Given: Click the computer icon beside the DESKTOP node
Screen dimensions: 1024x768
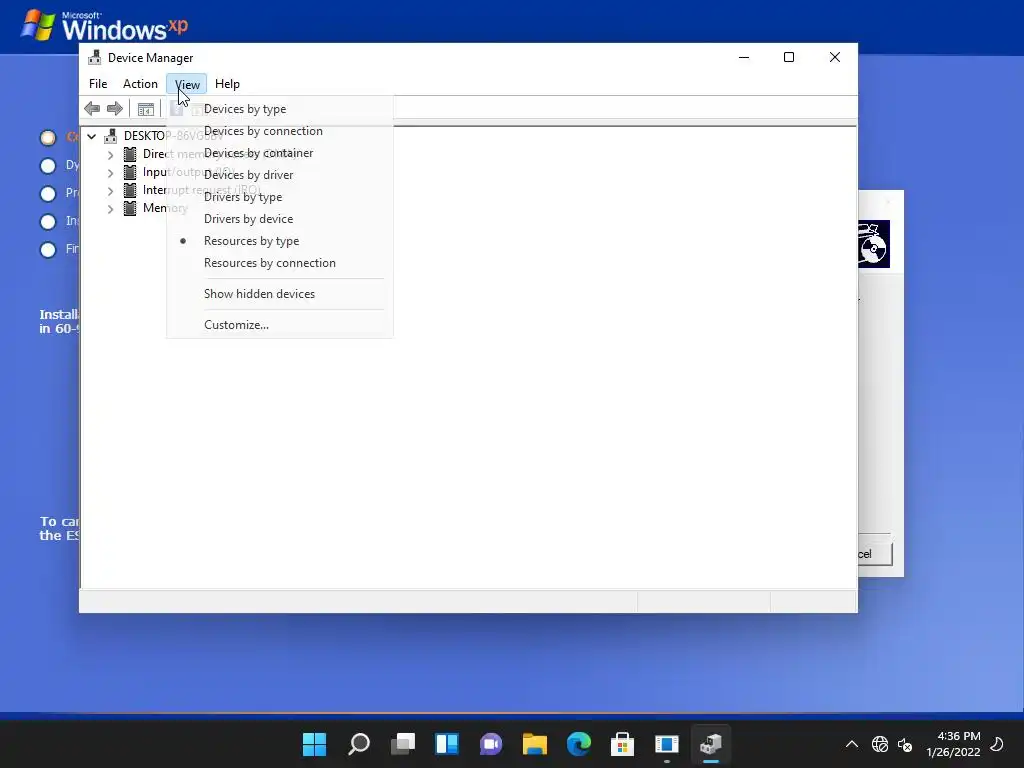Looking at the screenshot, I should 110,136.
